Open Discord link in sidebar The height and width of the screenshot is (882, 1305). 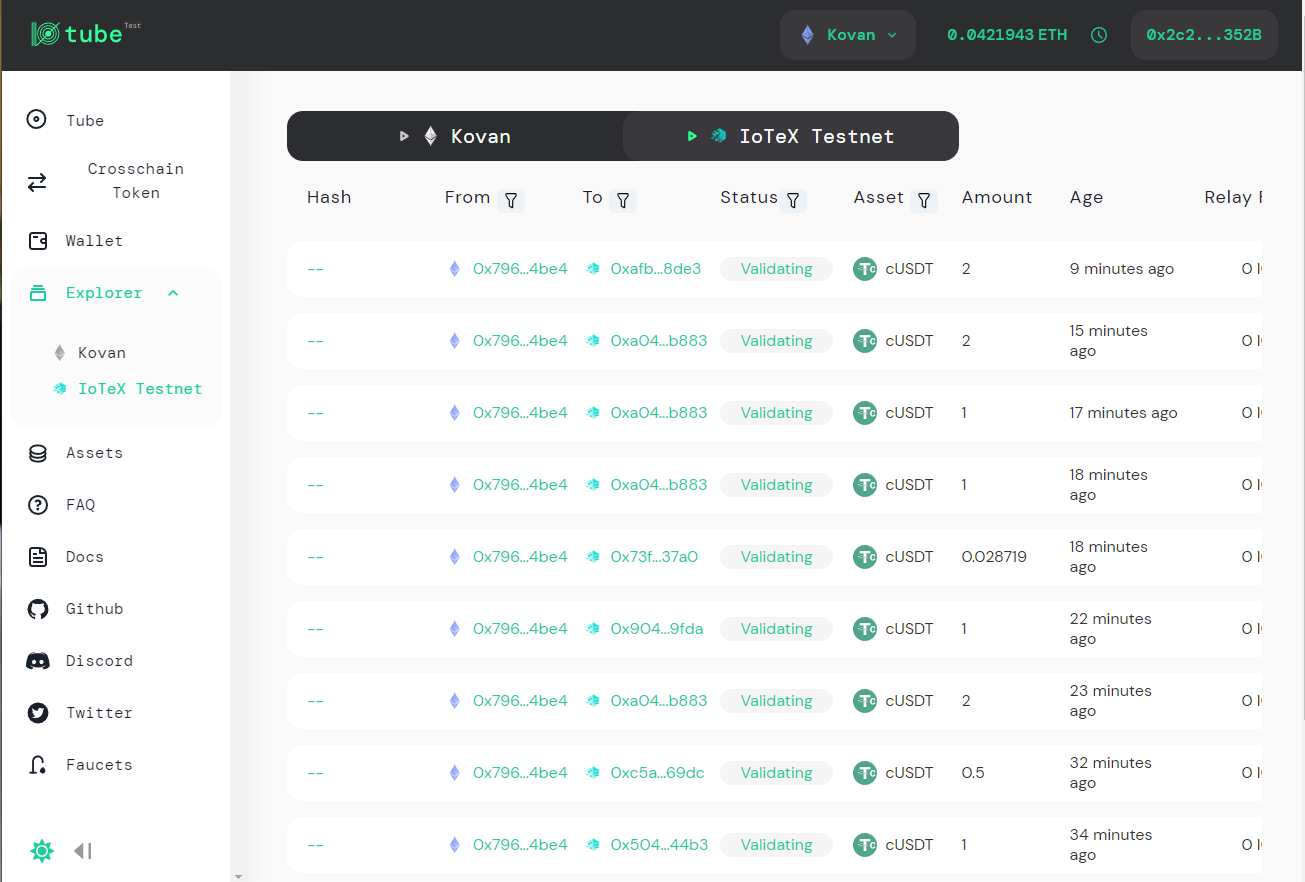99,661
